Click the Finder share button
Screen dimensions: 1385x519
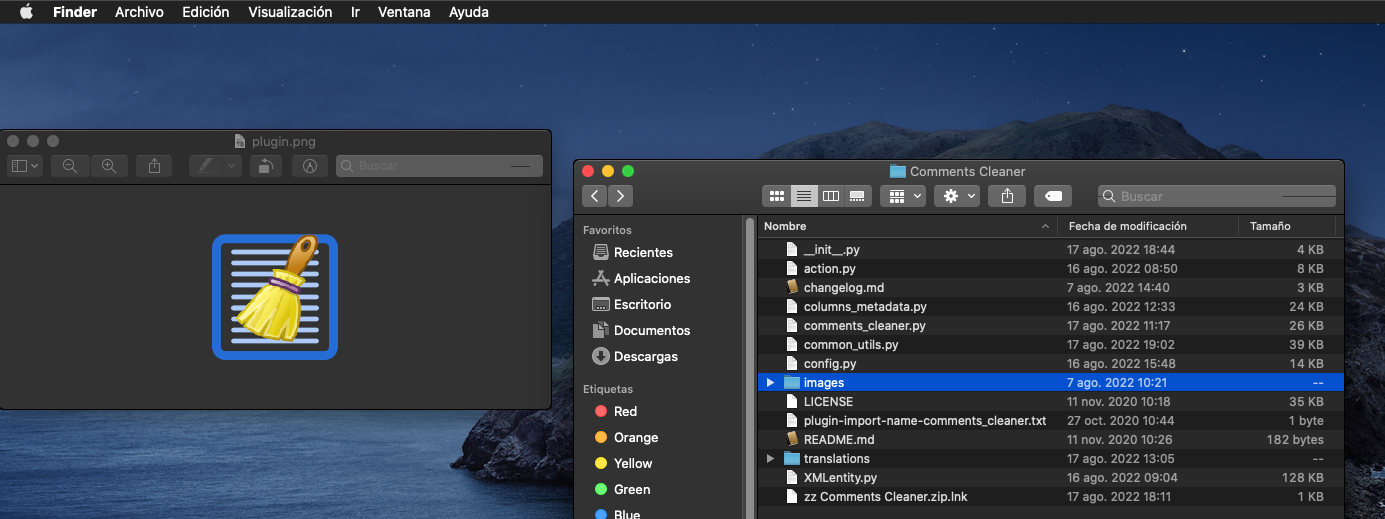1007,196
